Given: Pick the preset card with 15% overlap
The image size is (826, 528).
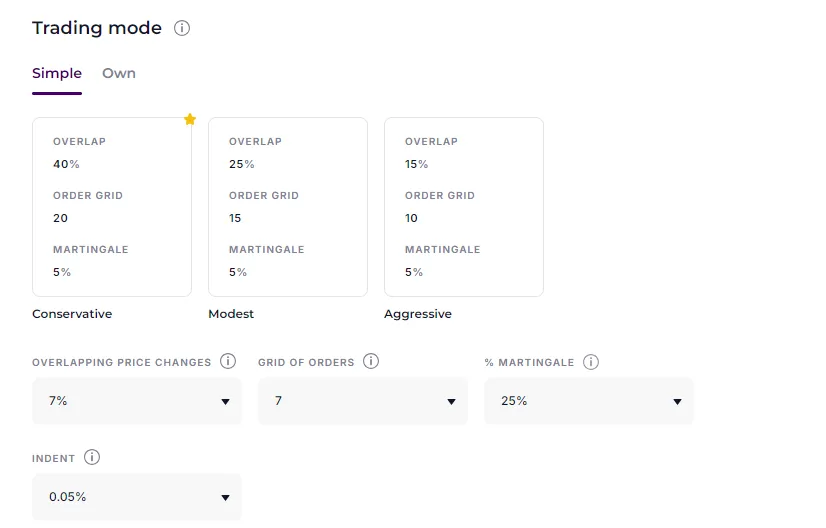Looking at the screenshot, I should pos(464,207).
